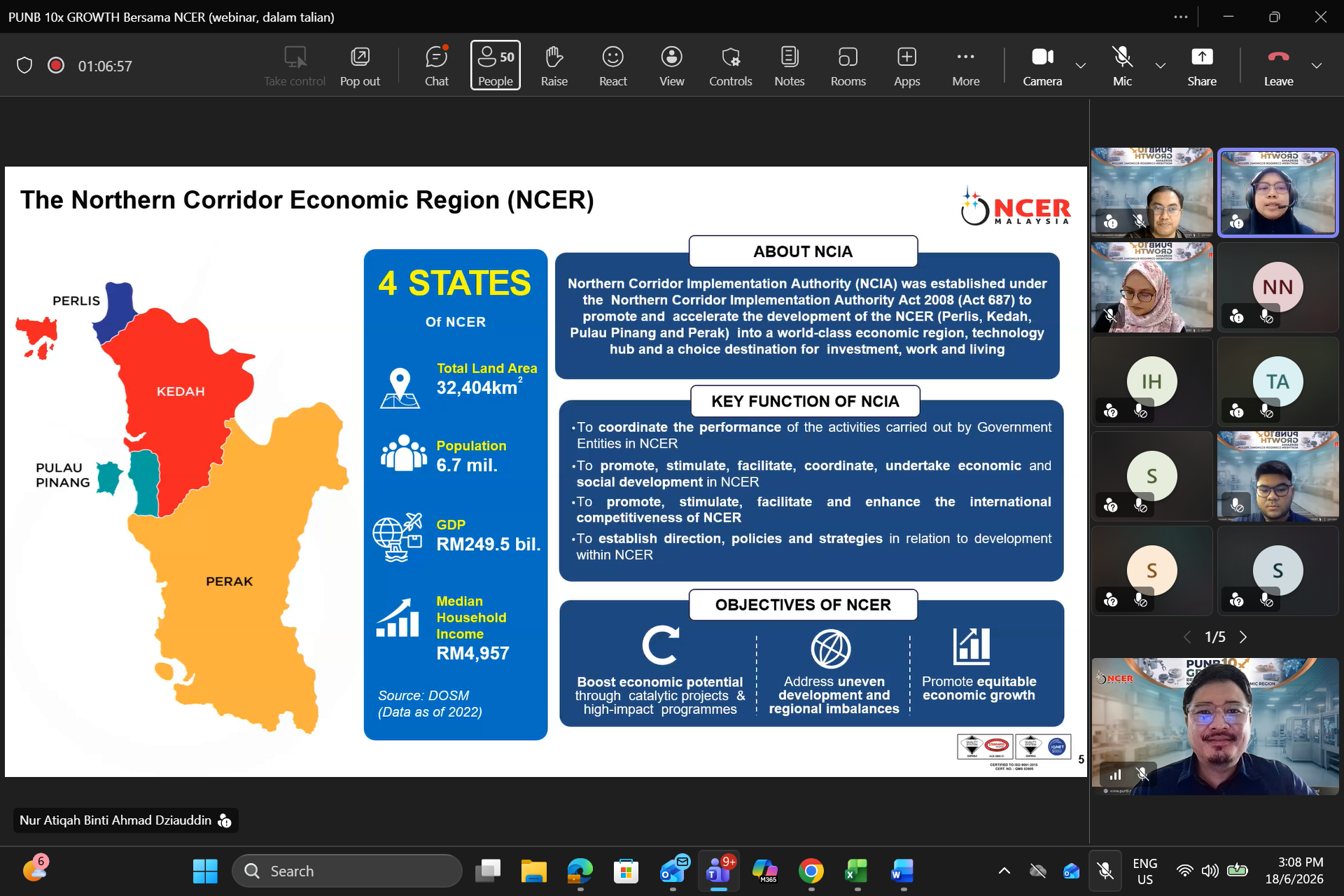
Task: Raise your hand in the meeting
Action: click(x=554, y=66)
